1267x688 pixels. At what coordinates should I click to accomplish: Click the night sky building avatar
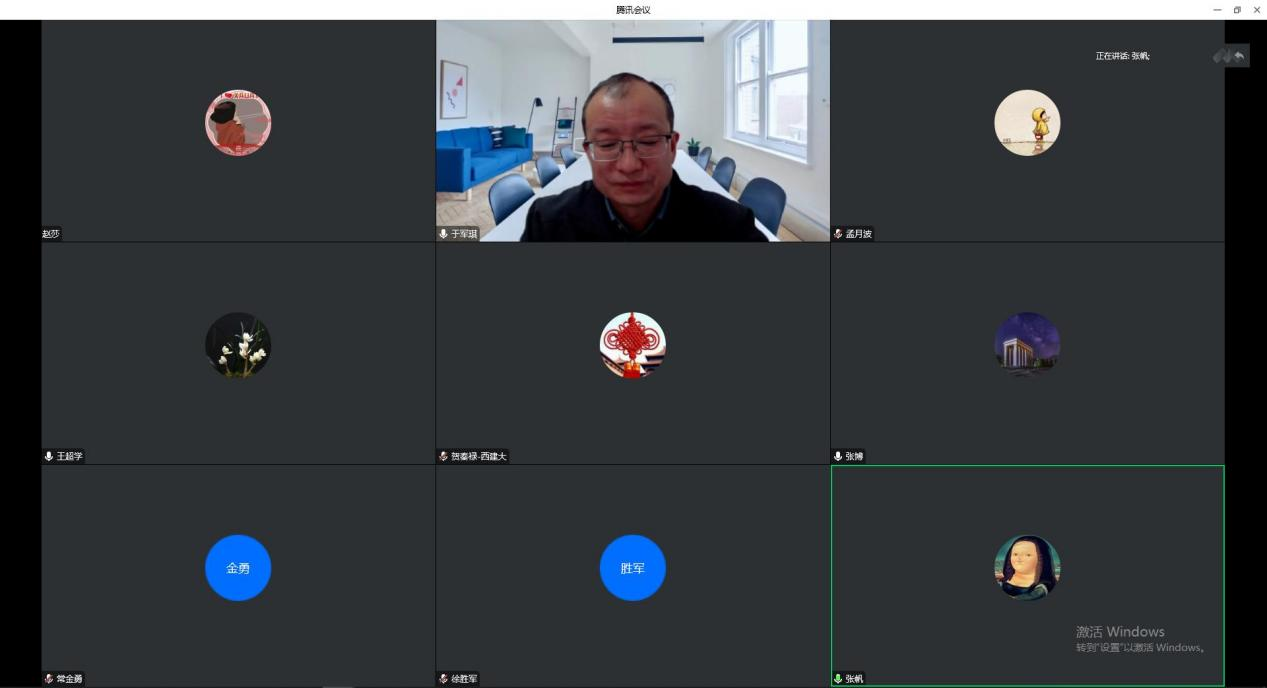click(x=1027, y=345)
